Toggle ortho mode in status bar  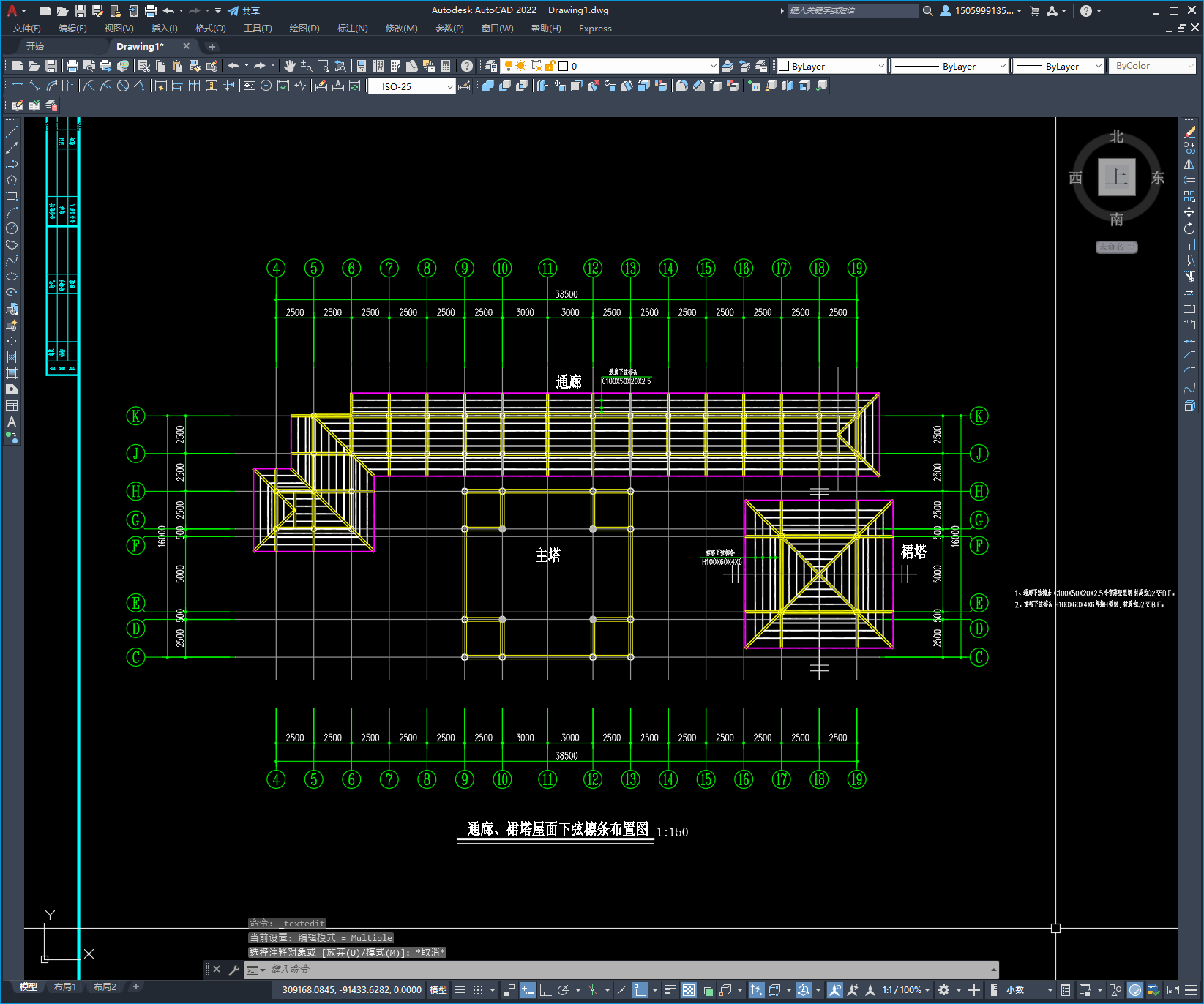click(x=545, y=990)
